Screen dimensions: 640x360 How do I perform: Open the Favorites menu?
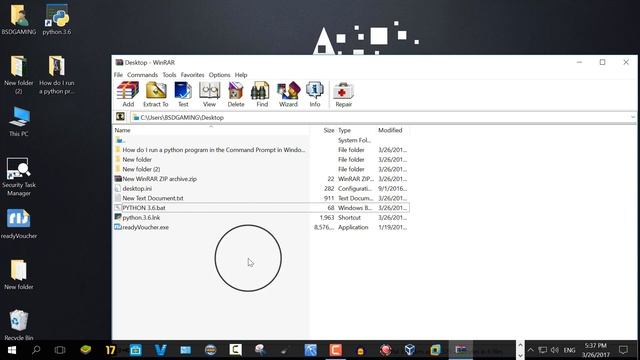[192, 75]
